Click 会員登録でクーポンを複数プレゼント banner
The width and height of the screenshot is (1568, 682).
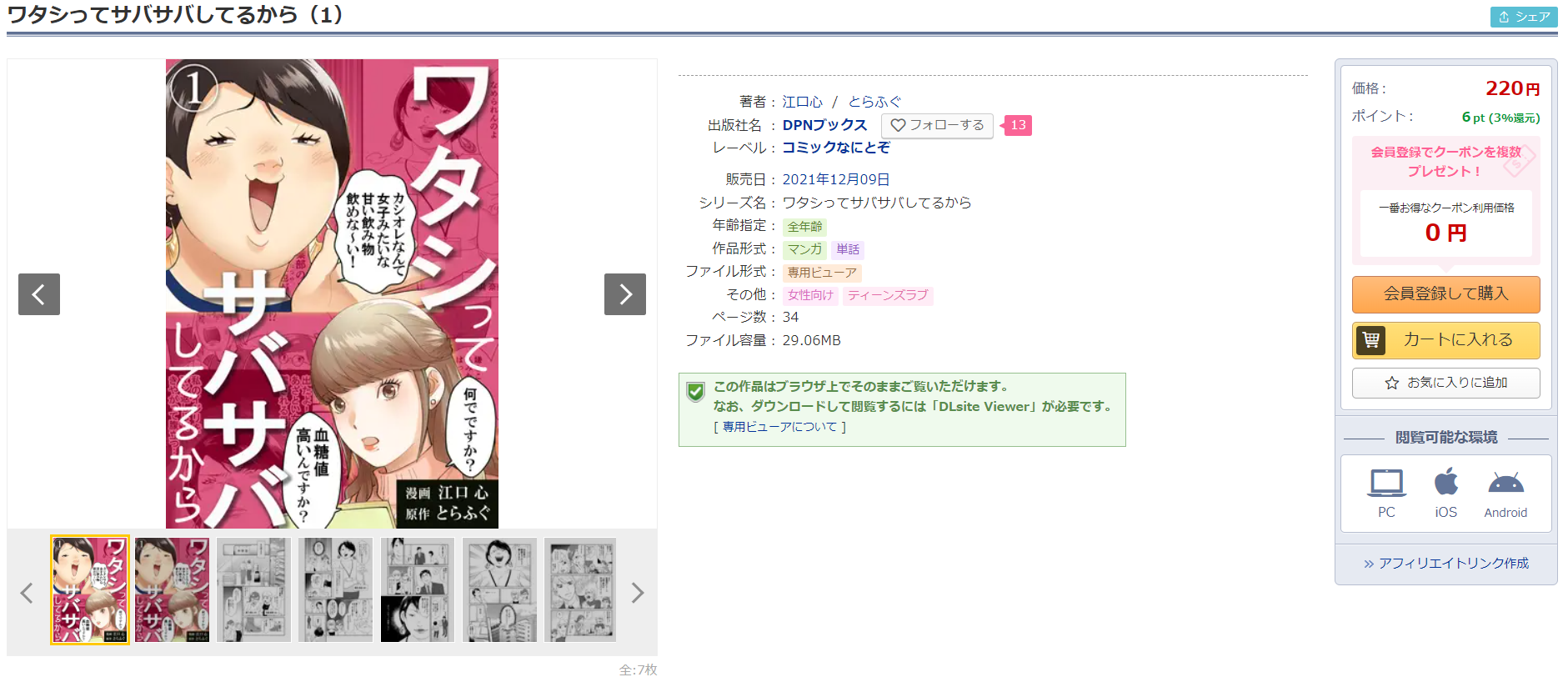click(1446, 162)
